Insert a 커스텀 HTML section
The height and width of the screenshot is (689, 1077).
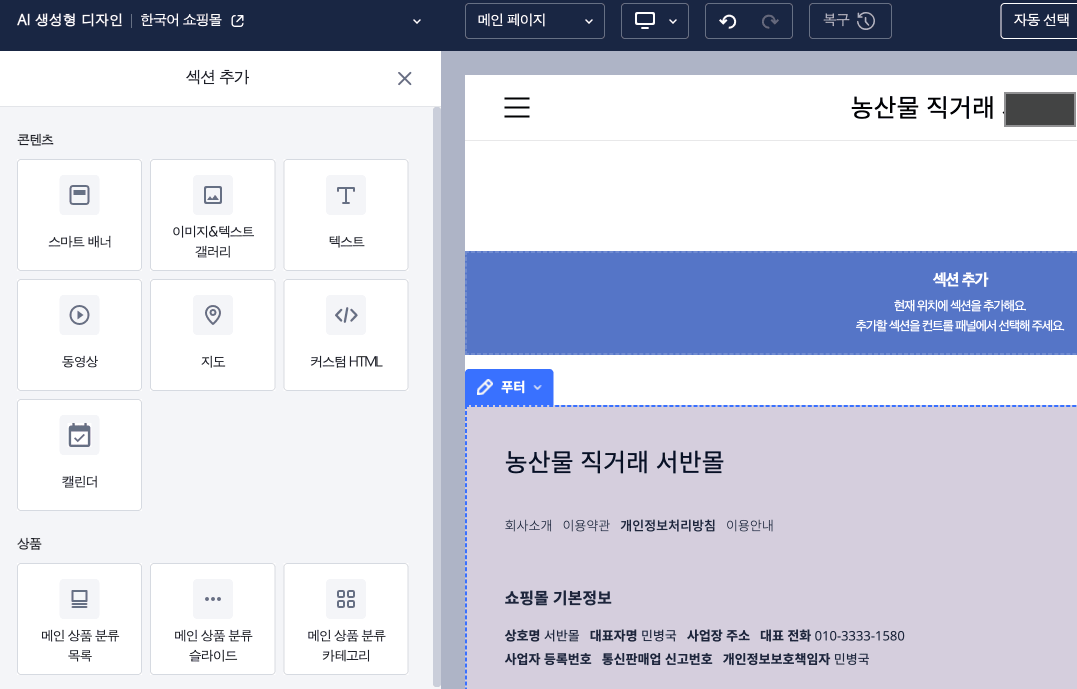point(346,334)
